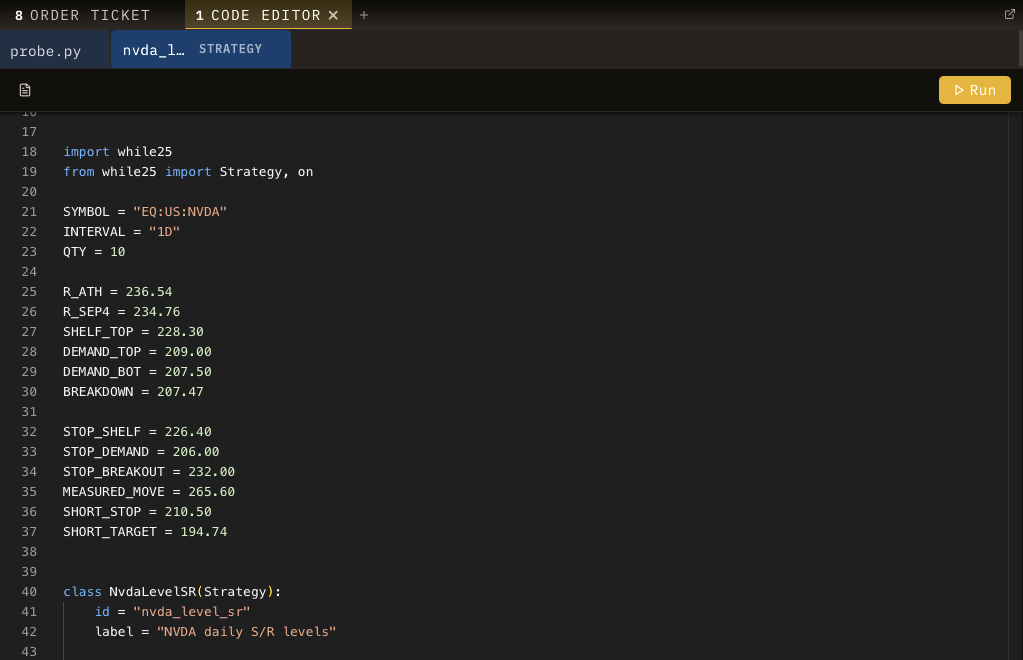Click the STOP_SHELF value 226.40

click(x=188, y=432)
